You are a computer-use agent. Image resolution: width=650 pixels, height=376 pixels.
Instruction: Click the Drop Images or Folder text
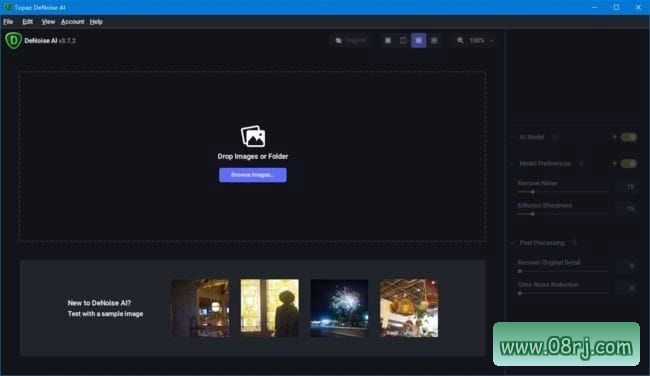pos(253,156)
